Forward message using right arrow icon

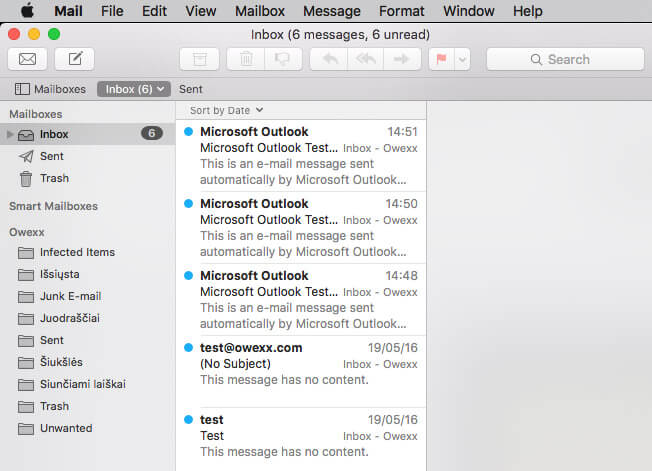(x=402, y=59)
